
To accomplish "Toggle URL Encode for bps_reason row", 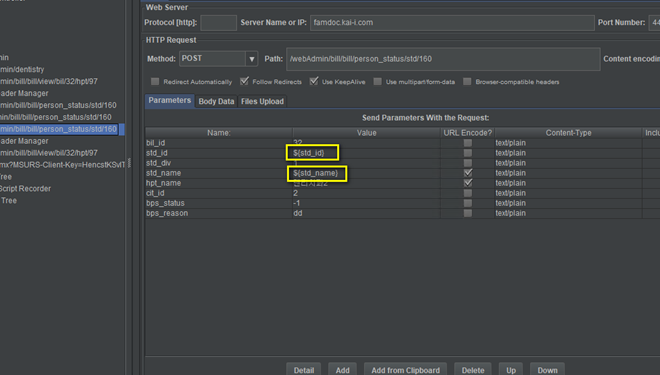I will 468,213.
